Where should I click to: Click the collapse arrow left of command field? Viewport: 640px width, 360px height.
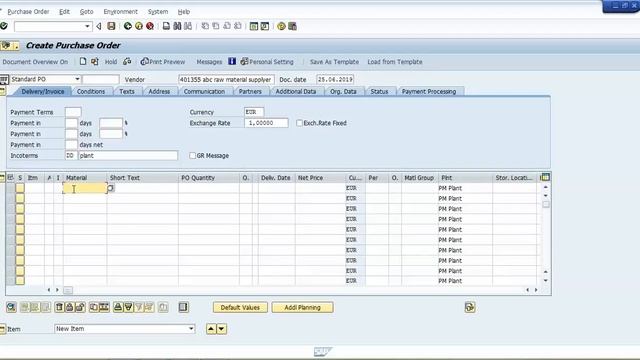[x=99, y=27]
